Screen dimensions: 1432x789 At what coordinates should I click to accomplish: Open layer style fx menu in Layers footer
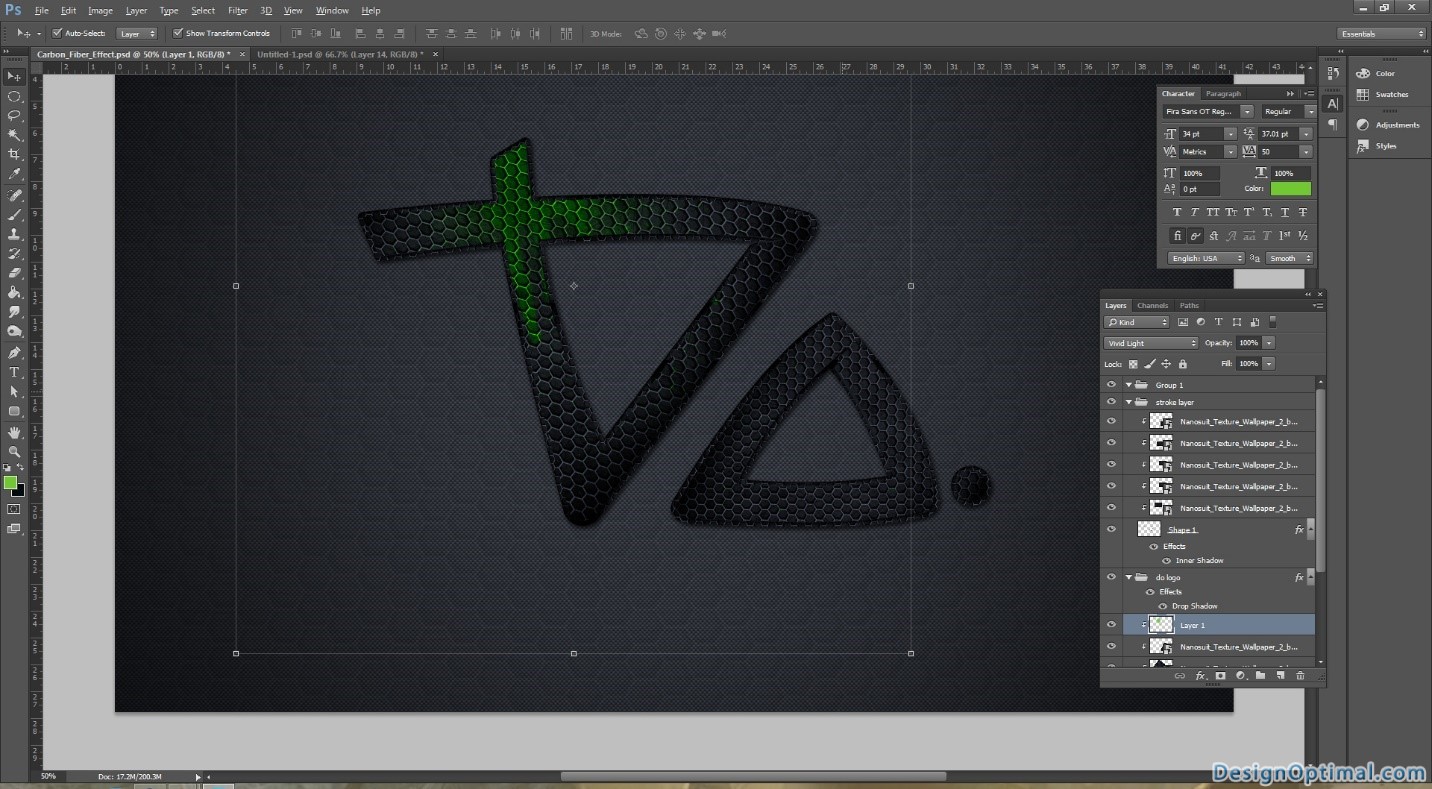(1201, 676)
